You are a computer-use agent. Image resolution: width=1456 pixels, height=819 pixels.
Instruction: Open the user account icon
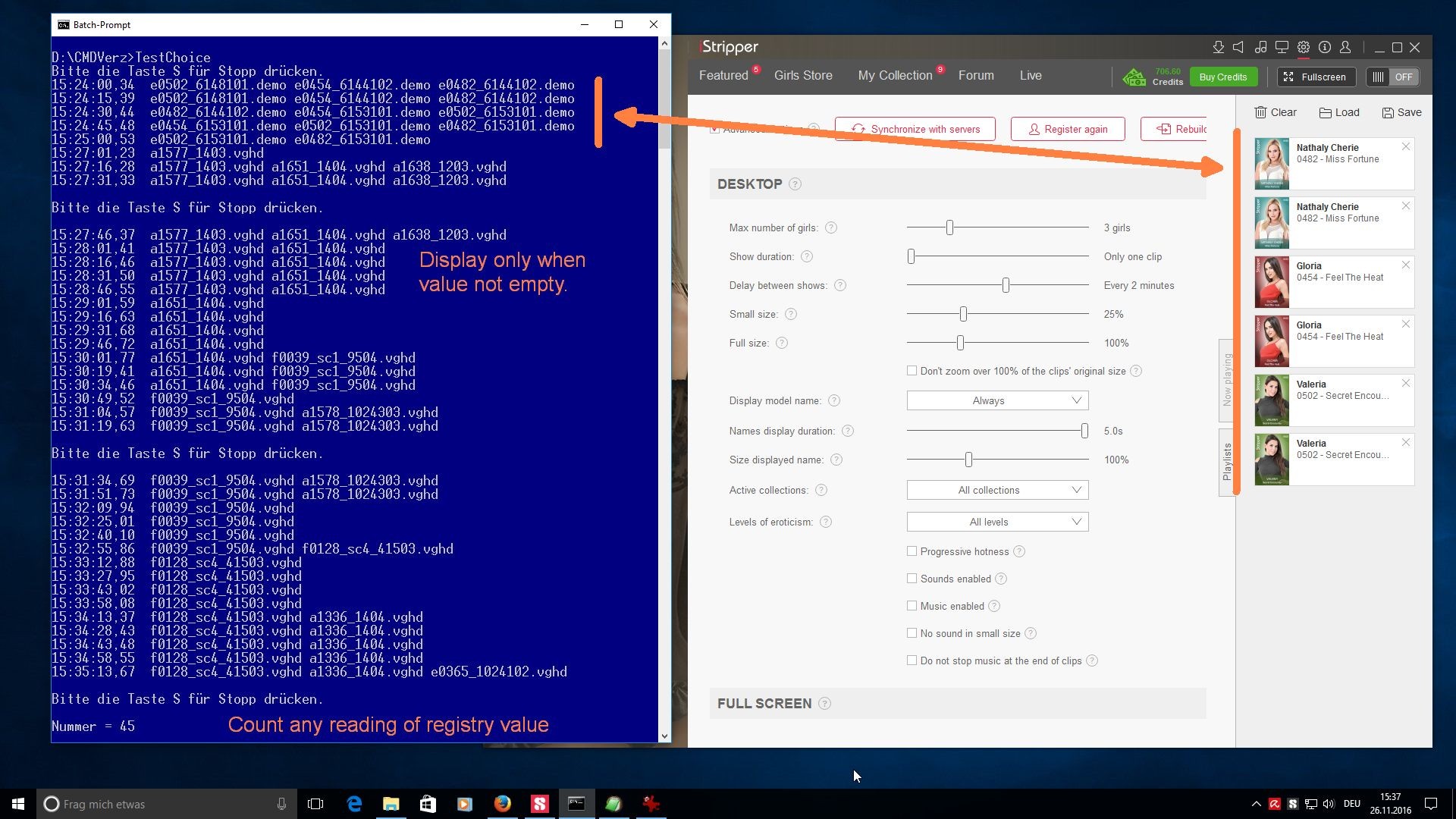pos(1345,47)
